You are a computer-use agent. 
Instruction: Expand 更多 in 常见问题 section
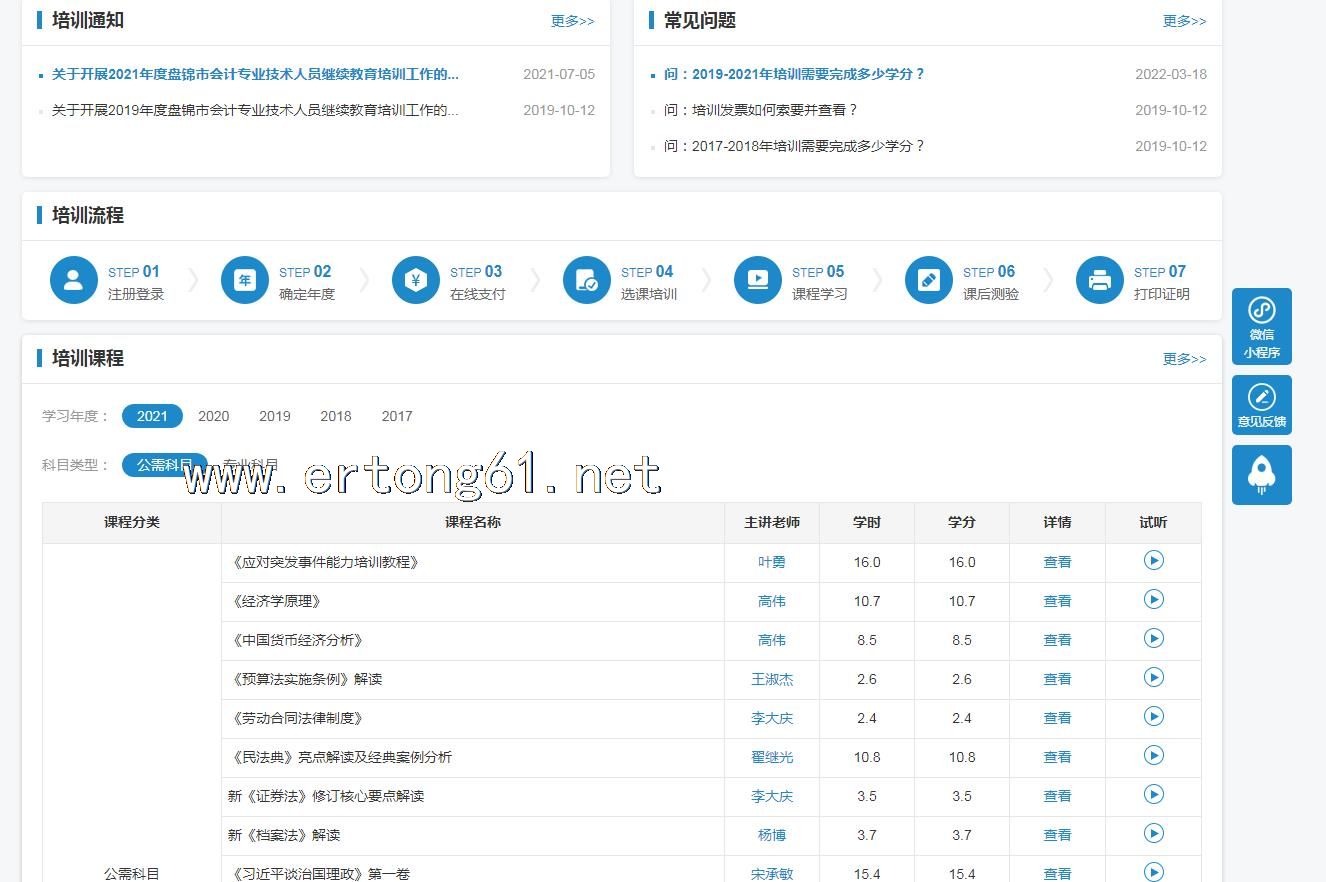[x=1184, y=21]
